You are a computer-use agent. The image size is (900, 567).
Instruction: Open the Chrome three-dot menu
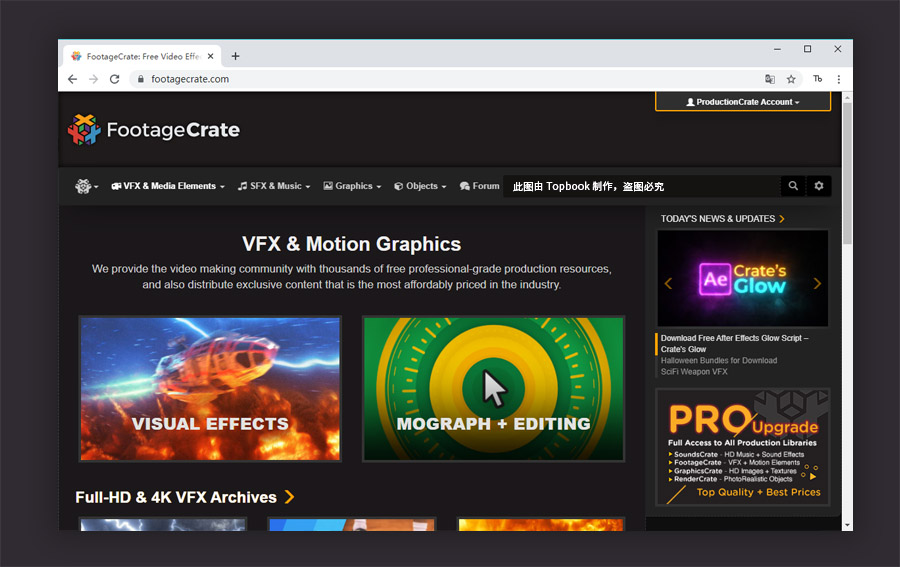(x=839, y=79)
